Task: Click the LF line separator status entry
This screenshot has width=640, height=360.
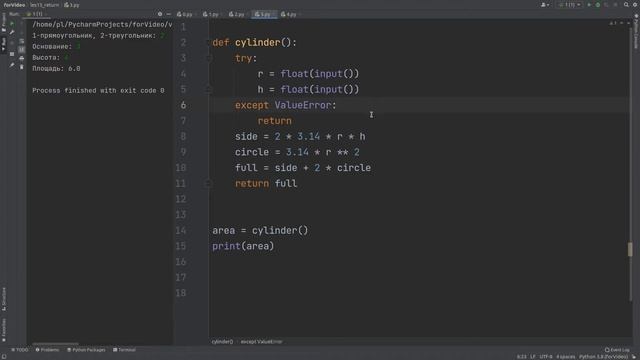Action: (533, 357)
